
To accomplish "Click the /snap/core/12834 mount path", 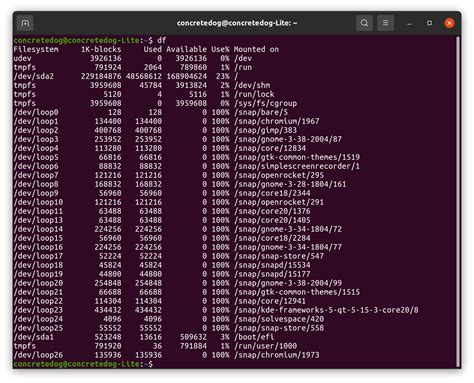I will tap(270, 148).
